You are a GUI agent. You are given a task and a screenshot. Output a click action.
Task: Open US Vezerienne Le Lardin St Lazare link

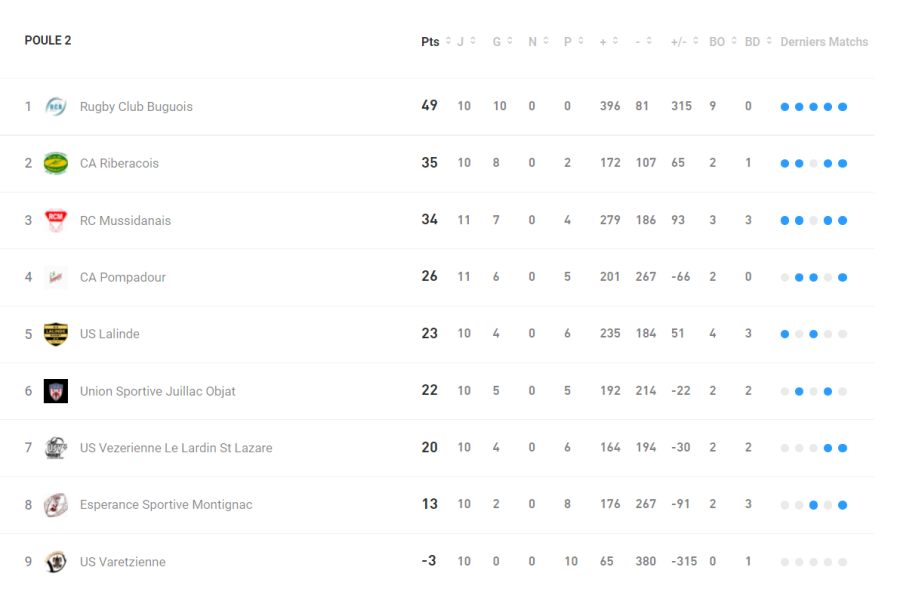click(x=176, y=448)
